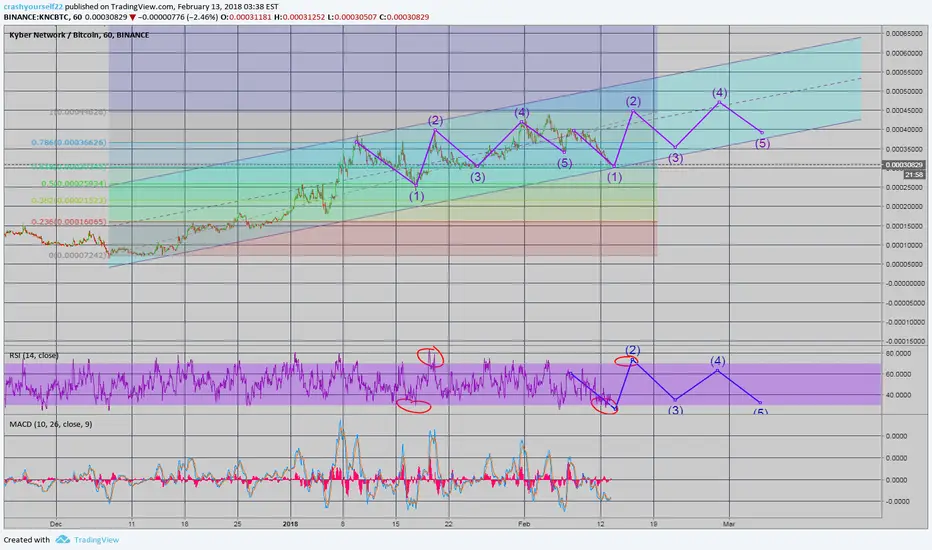The width and height of the screenshot is (932, 550).
Task: Click the 60 interval value after KNCBTC in header
Action: click(77, 17)
